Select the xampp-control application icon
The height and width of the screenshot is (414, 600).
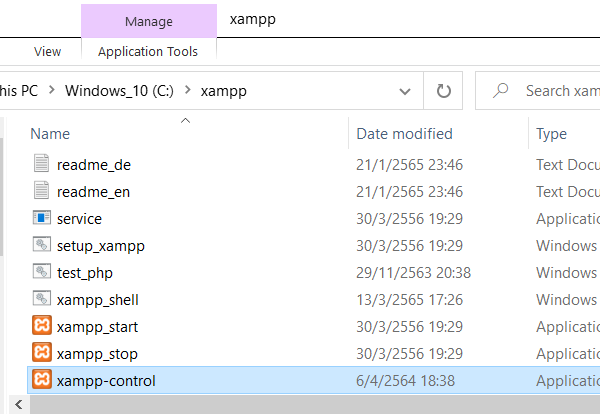(41, 380)
